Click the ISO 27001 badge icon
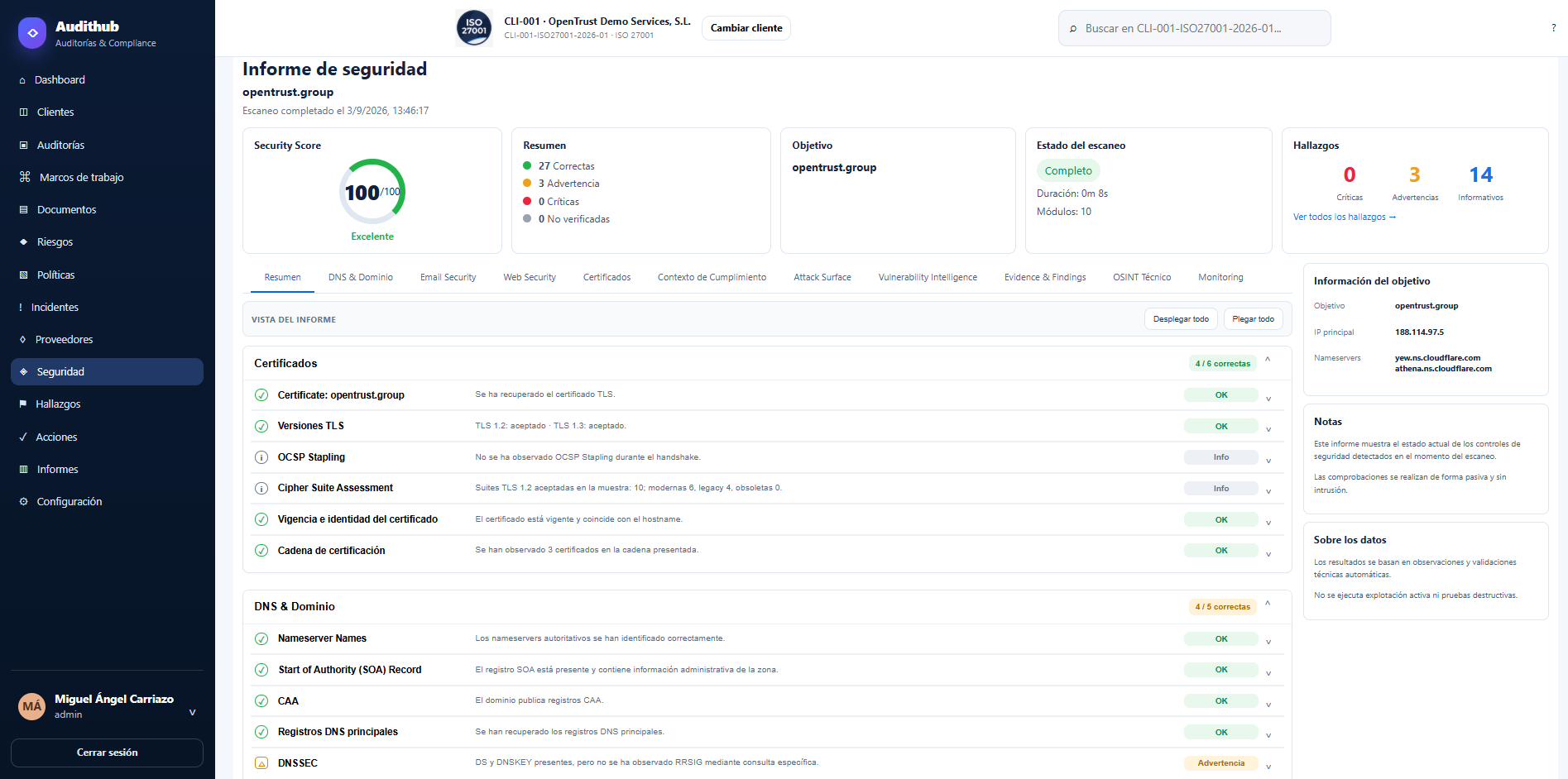The width and height of the screenshot is (1568, 779). point(474,28)
